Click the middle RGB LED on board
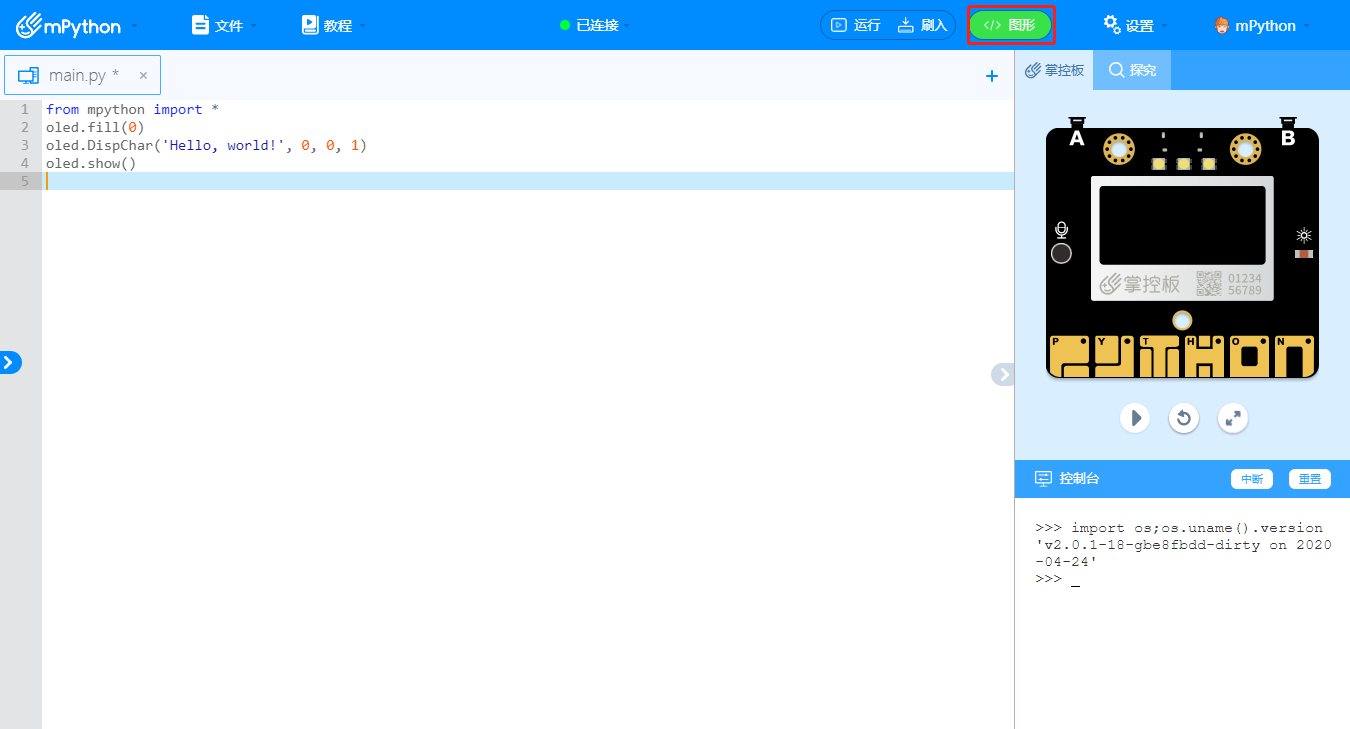The height and width of the screenshot is (729, 1350). 1184,164
